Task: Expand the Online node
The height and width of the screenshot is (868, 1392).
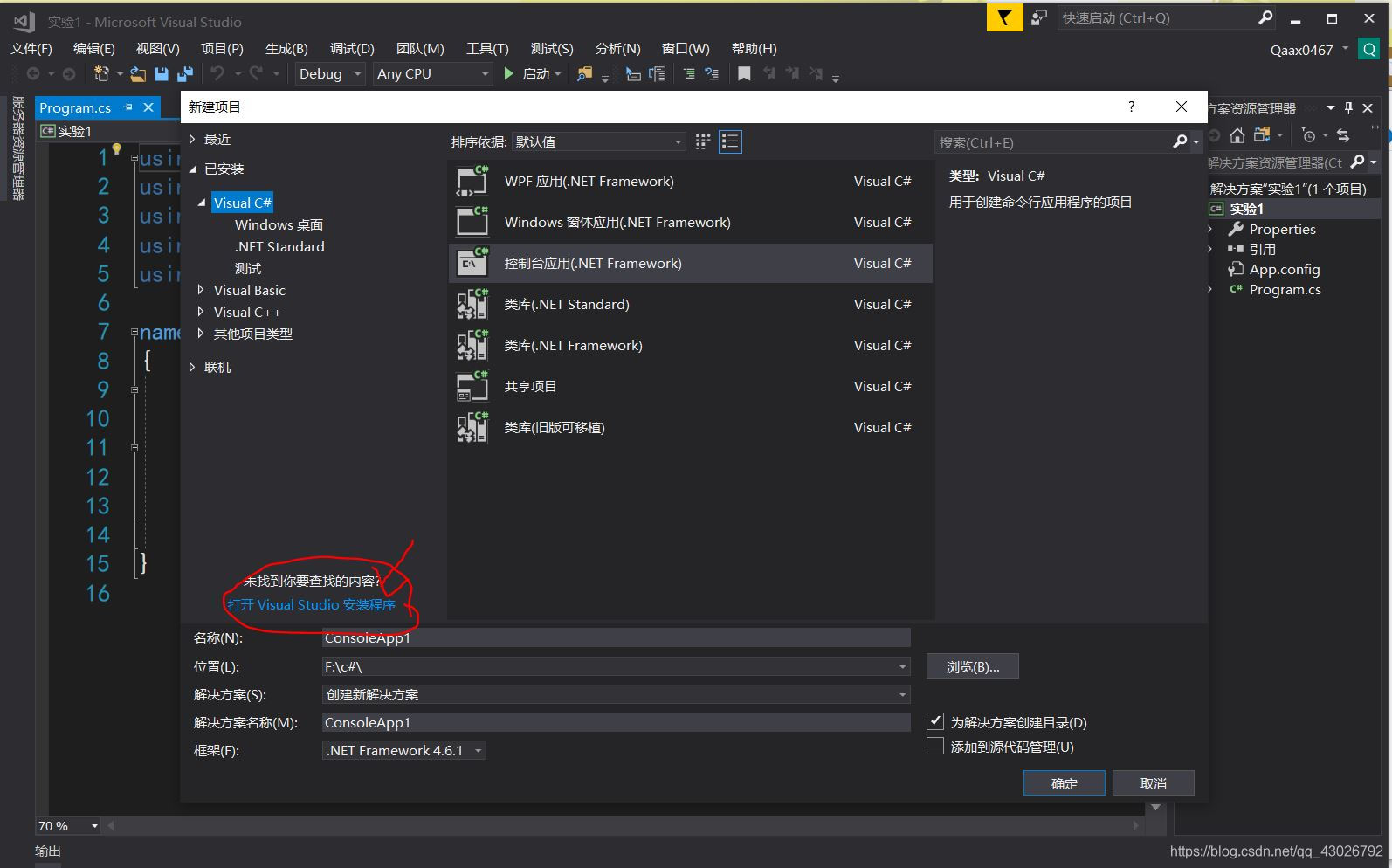Action: pyautogui.click(x=192, y=367)
